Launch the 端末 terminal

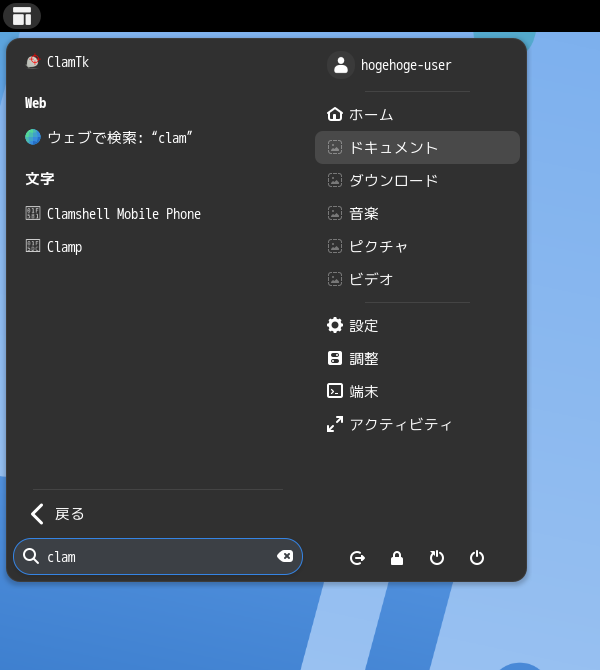(417, 391)
